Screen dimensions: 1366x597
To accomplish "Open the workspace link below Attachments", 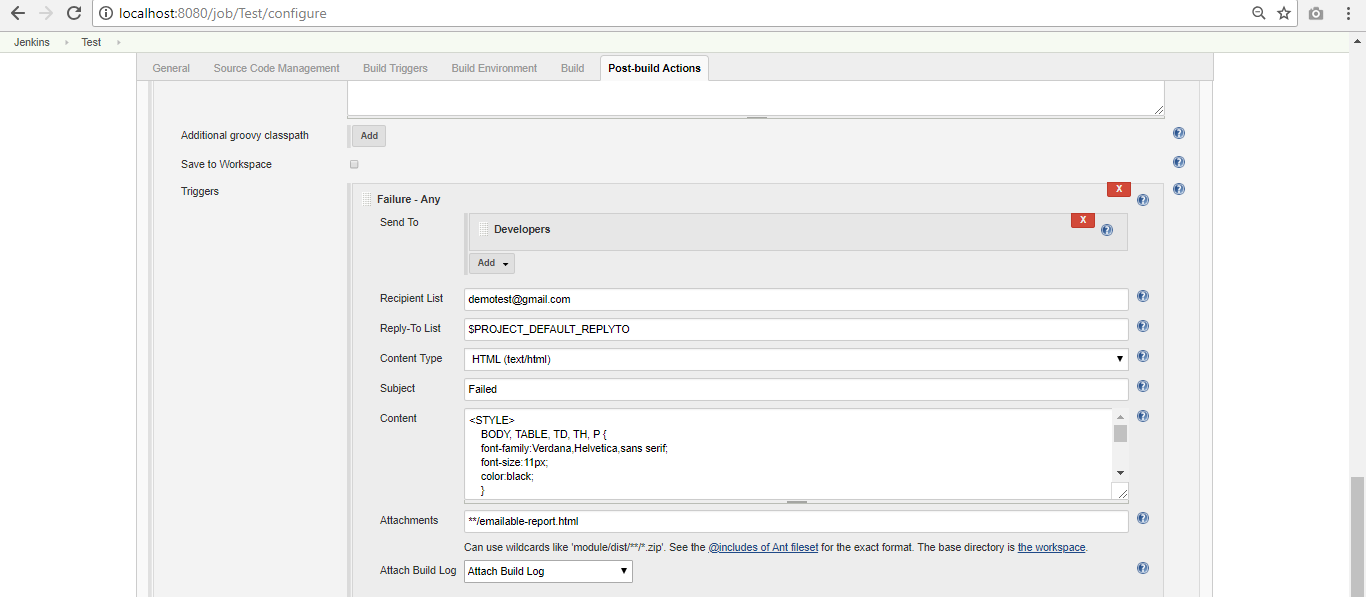I will pos(1051,547).
